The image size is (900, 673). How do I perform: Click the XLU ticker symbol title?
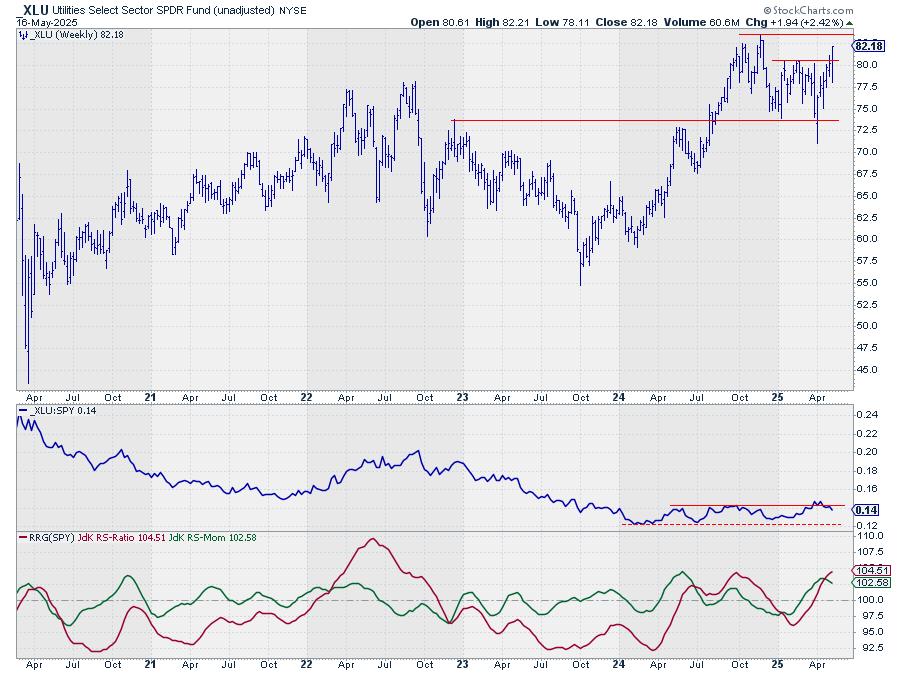(x=34, y=8)
